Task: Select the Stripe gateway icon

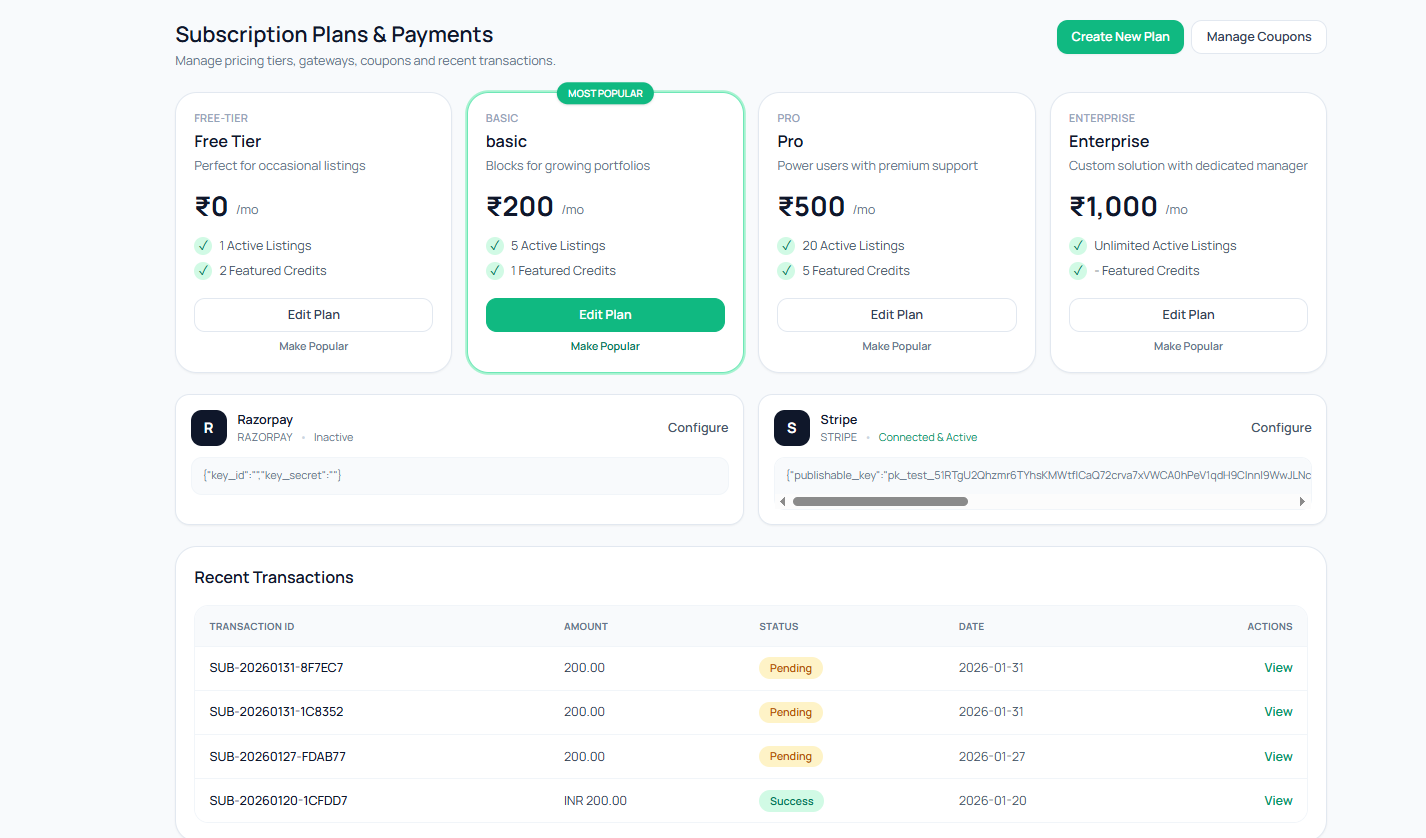Action: tap(791, 428)
